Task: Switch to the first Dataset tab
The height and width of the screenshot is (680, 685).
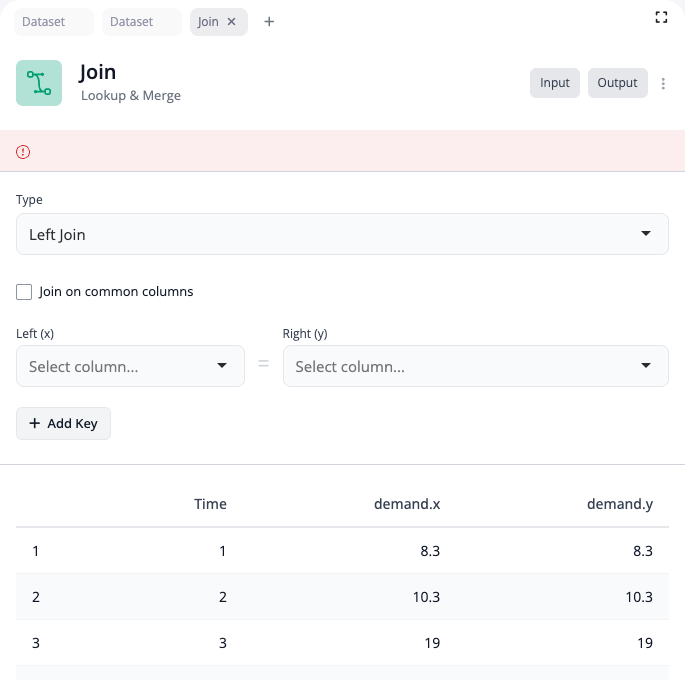Action: tap(51, 22)
